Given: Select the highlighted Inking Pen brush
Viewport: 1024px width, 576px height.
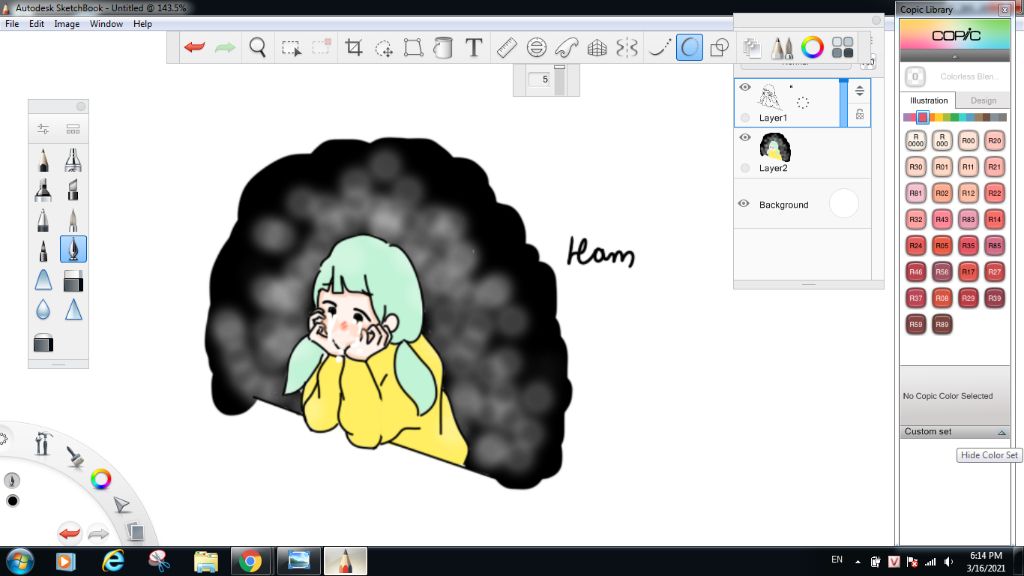Looking at the screenshot, I should (73, 249).
